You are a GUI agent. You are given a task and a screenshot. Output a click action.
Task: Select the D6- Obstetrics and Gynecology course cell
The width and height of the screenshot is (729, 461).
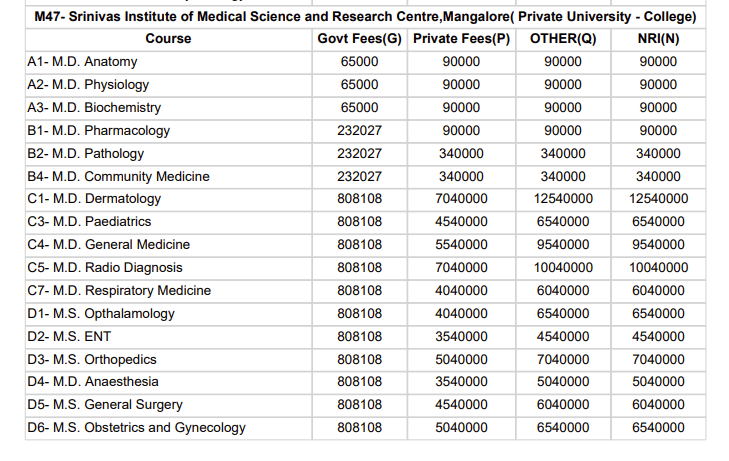tap(136, 428)
